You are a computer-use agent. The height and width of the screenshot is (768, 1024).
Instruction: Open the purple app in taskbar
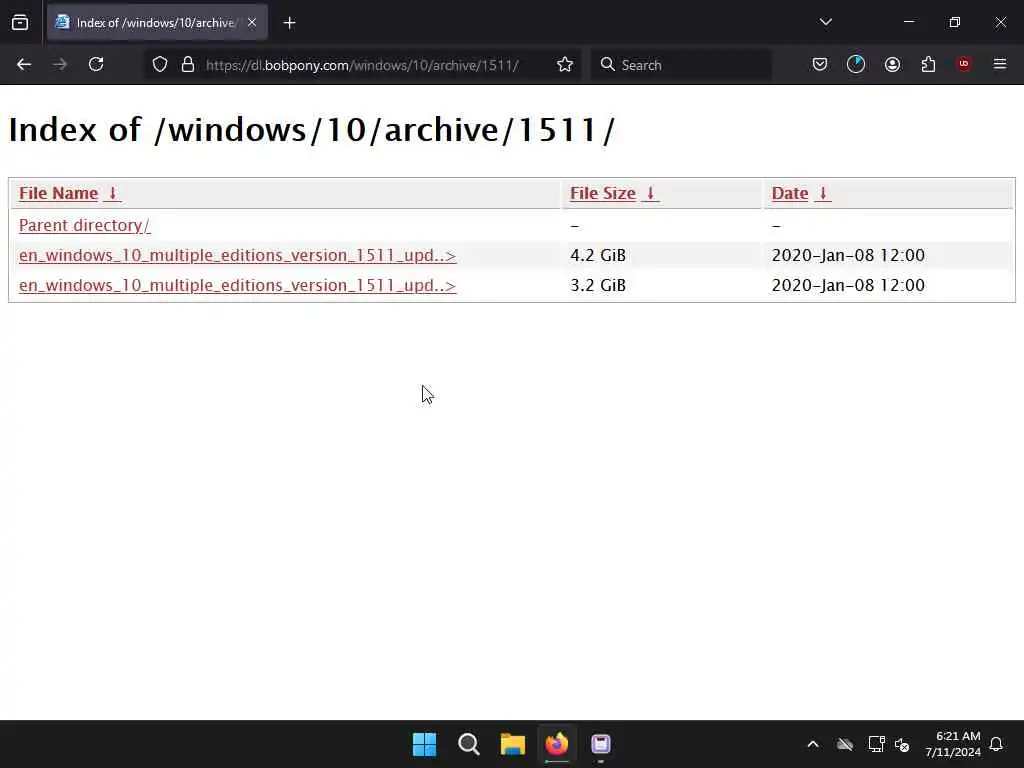point(601,744)
